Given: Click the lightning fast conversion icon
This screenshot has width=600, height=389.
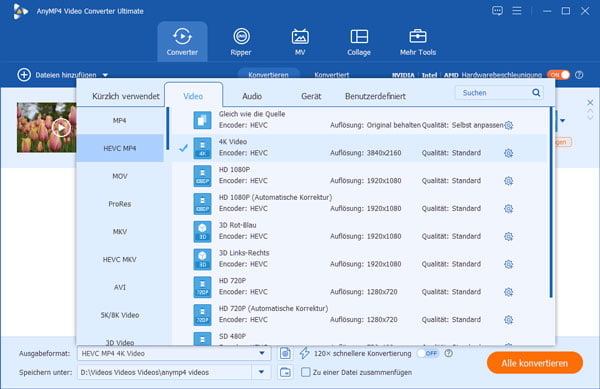Looking at the screenshot, I should pyautogui.click(x=305, y=353).
